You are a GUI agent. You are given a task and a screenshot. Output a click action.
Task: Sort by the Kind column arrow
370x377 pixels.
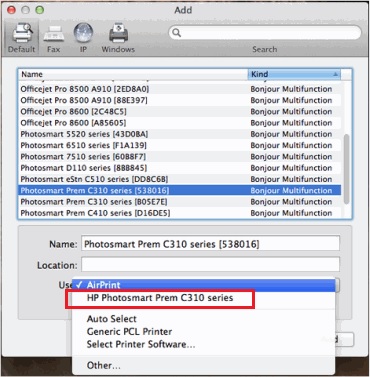coord(336,74)
